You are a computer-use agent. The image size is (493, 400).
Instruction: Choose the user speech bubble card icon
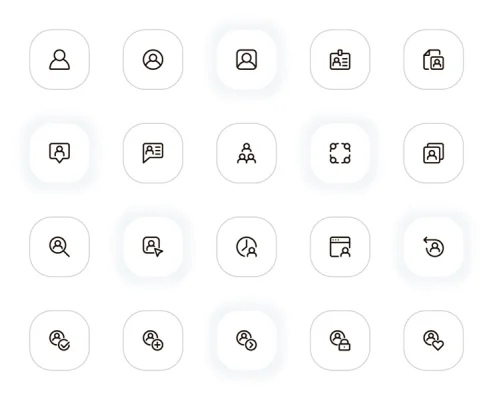click(x=153, y=153)
